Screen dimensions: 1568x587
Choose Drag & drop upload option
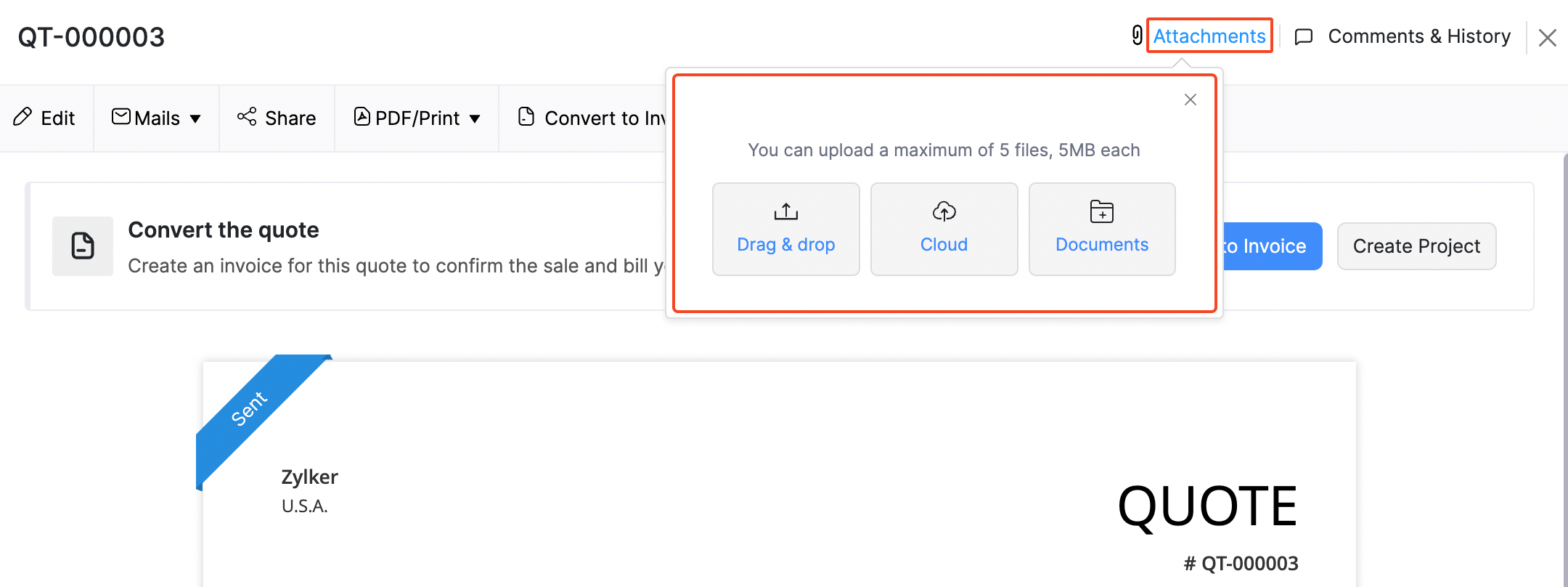point(785,230)
